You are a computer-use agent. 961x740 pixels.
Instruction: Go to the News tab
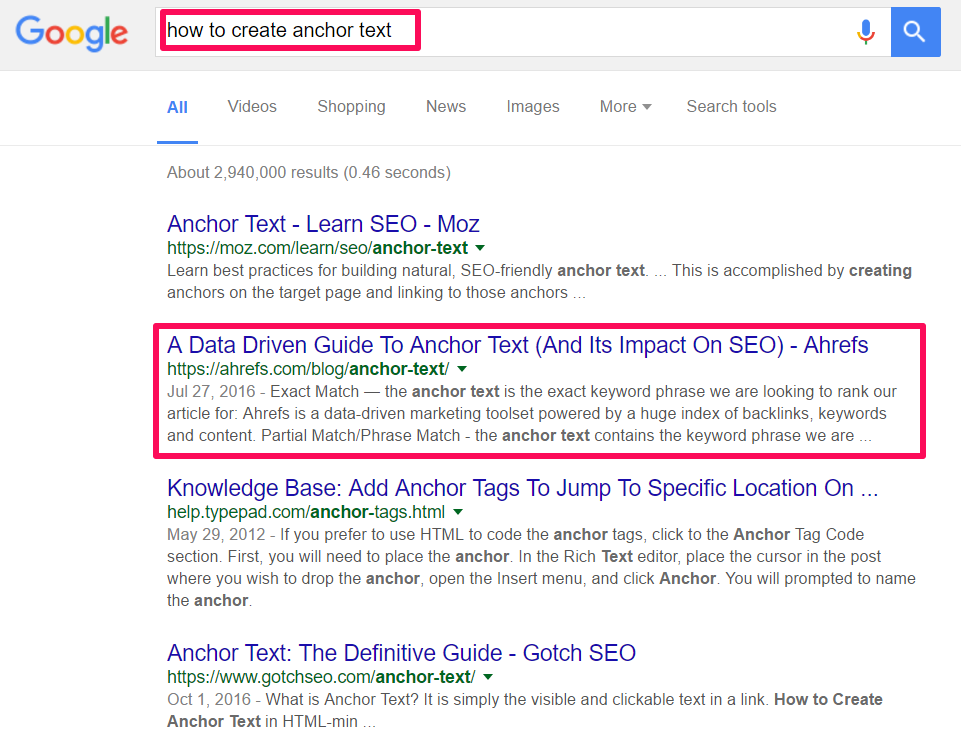(x=446, y=107)
